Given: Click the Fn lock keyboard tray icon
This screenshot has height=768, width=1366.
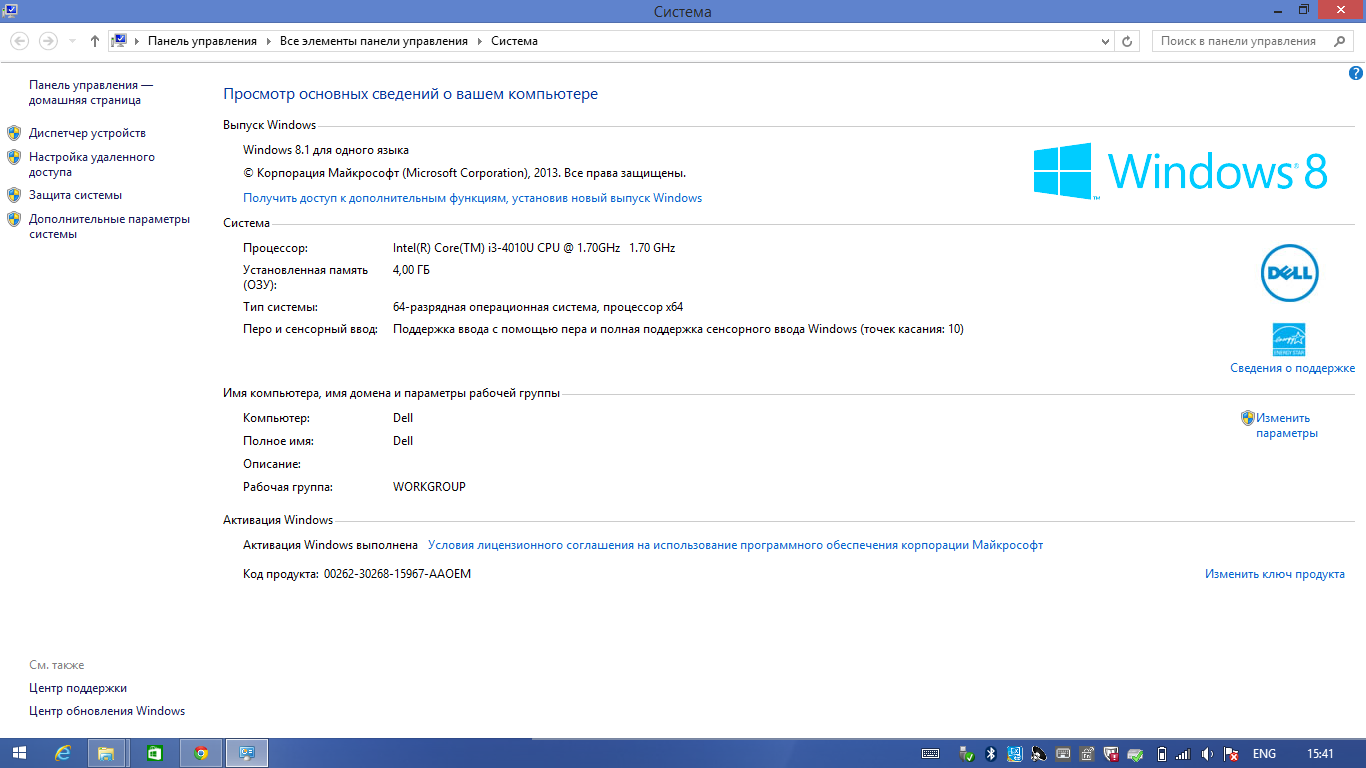Looking at the screenshot, I should click(1086, 754).
